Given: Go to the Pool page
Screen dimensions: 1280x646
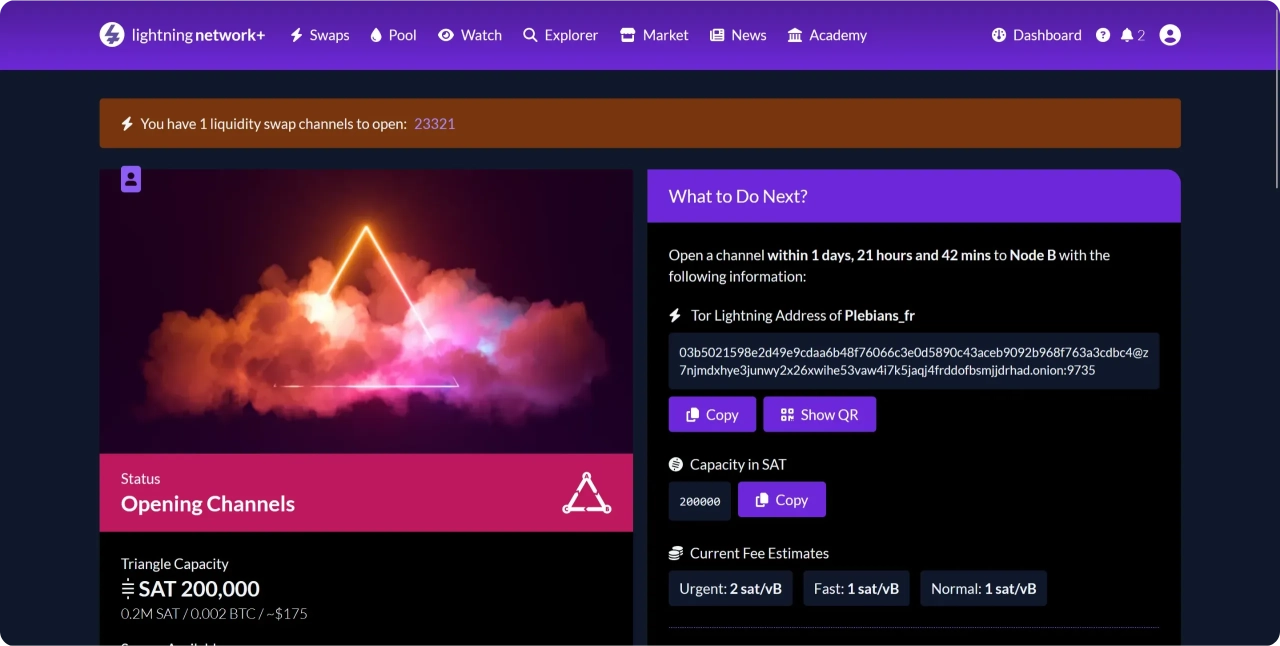Looking at the screenshot, I should click(393, 35).
